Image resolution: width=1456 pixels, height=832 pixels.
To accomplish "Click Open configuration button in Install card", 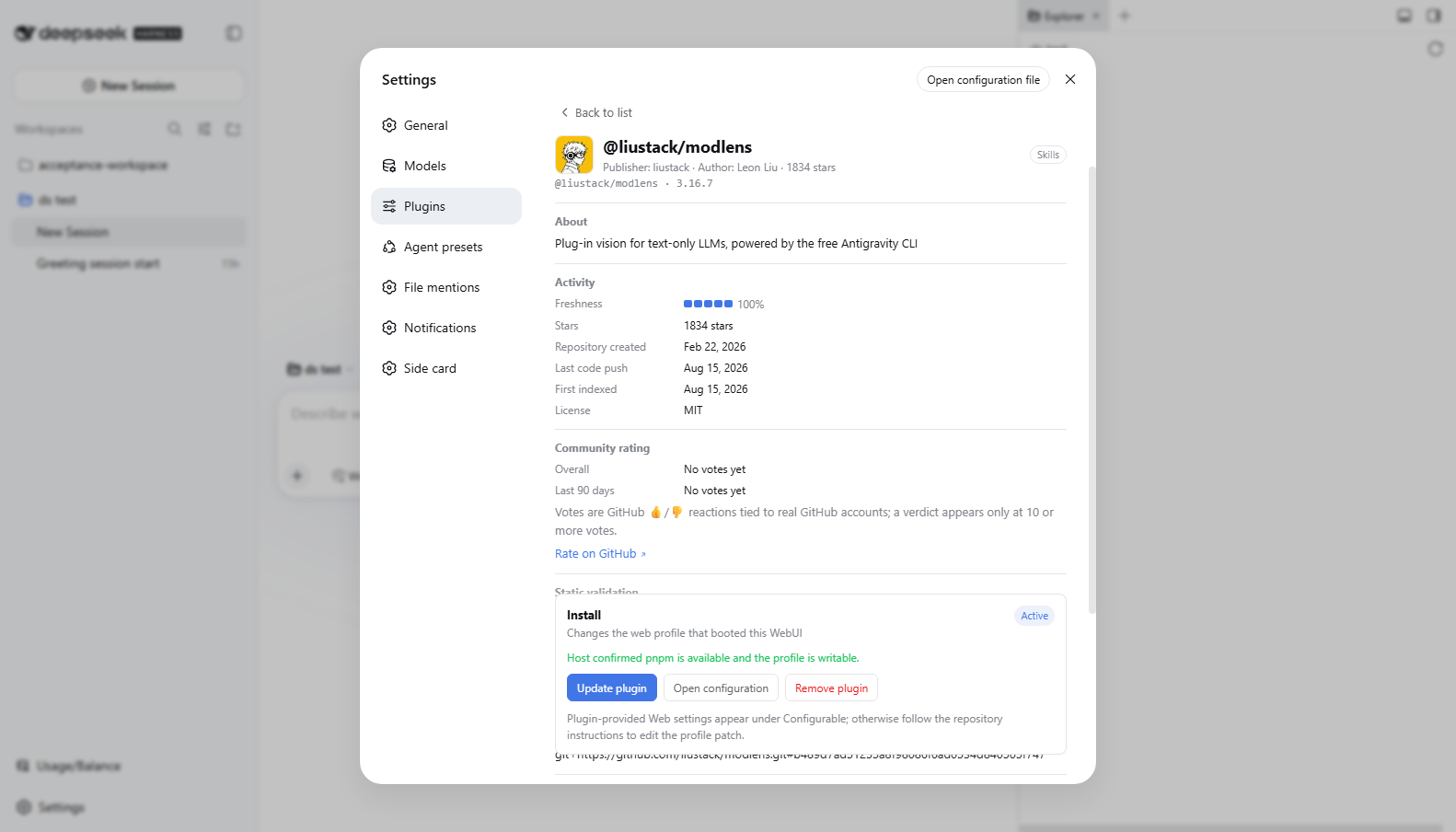I will 721,688.
